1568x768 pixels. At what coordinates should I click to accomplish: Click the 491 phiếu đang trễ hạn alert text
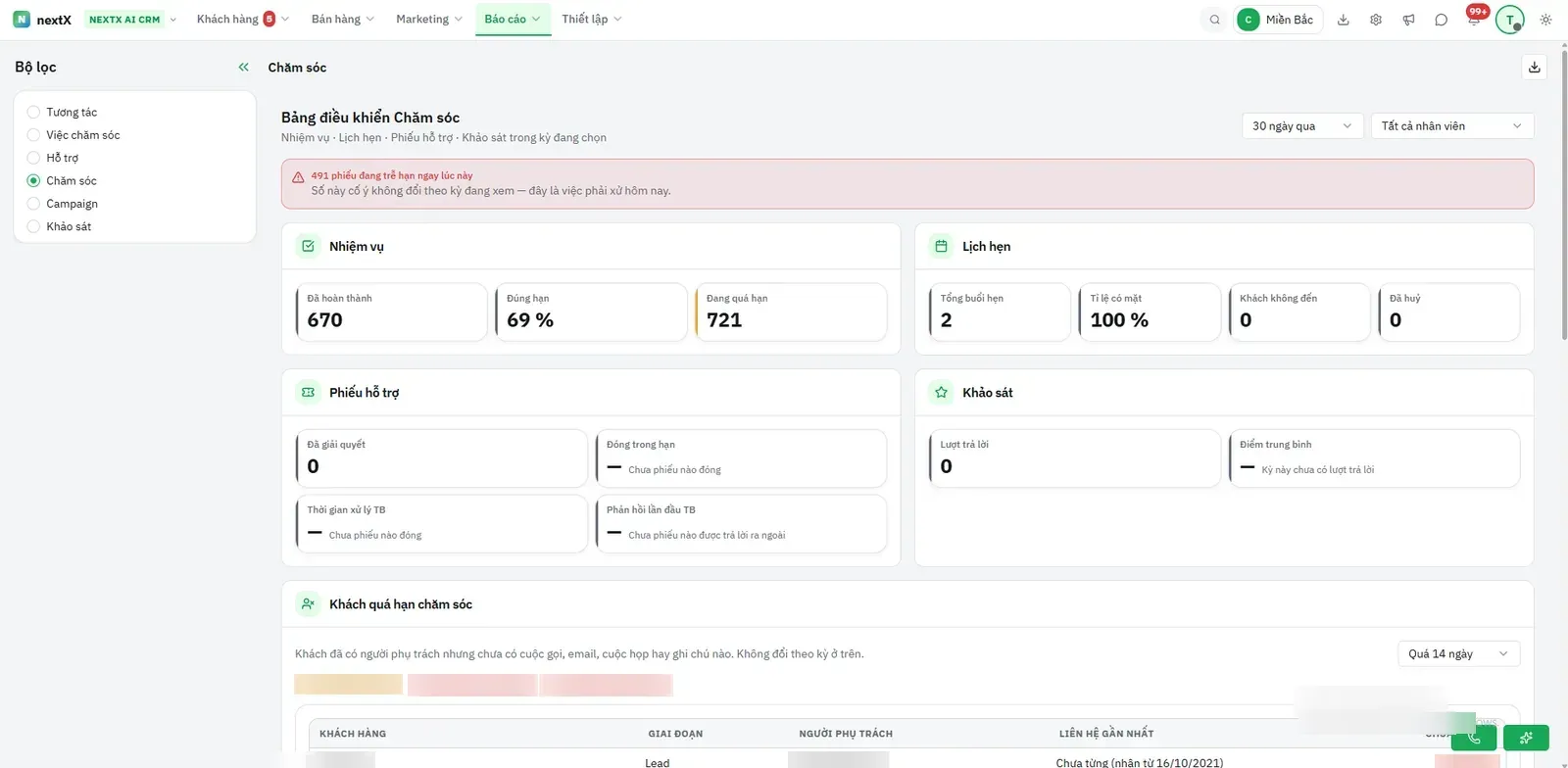click(x=392, y=176)
